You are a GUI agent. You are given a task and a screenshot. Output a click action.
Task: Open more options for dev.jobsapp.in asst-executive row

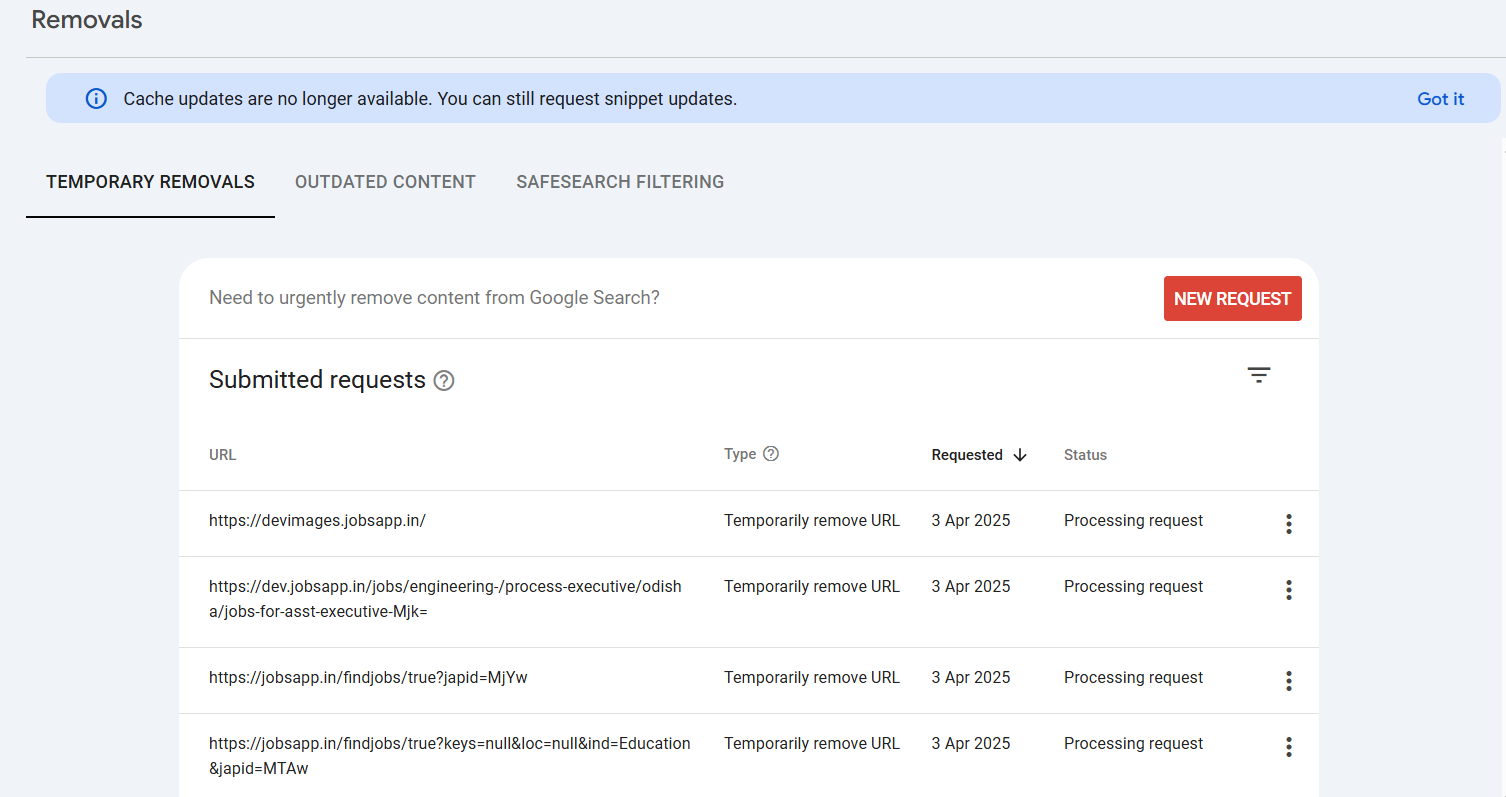click(1288, 590)
